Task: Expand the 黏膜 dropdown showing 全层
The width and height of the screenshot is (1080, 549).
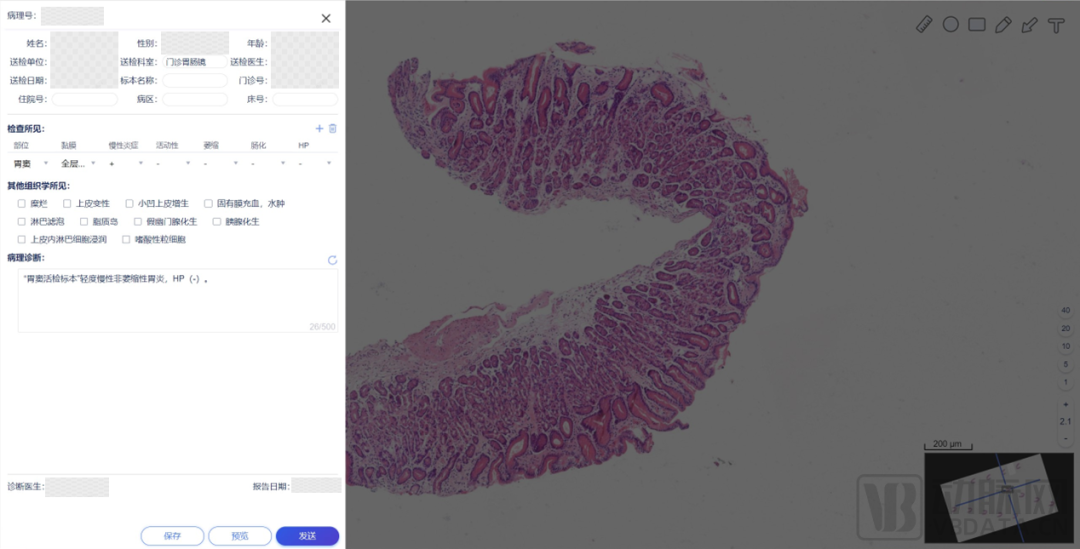Action: pyautogui.click(x=78, y=163)
